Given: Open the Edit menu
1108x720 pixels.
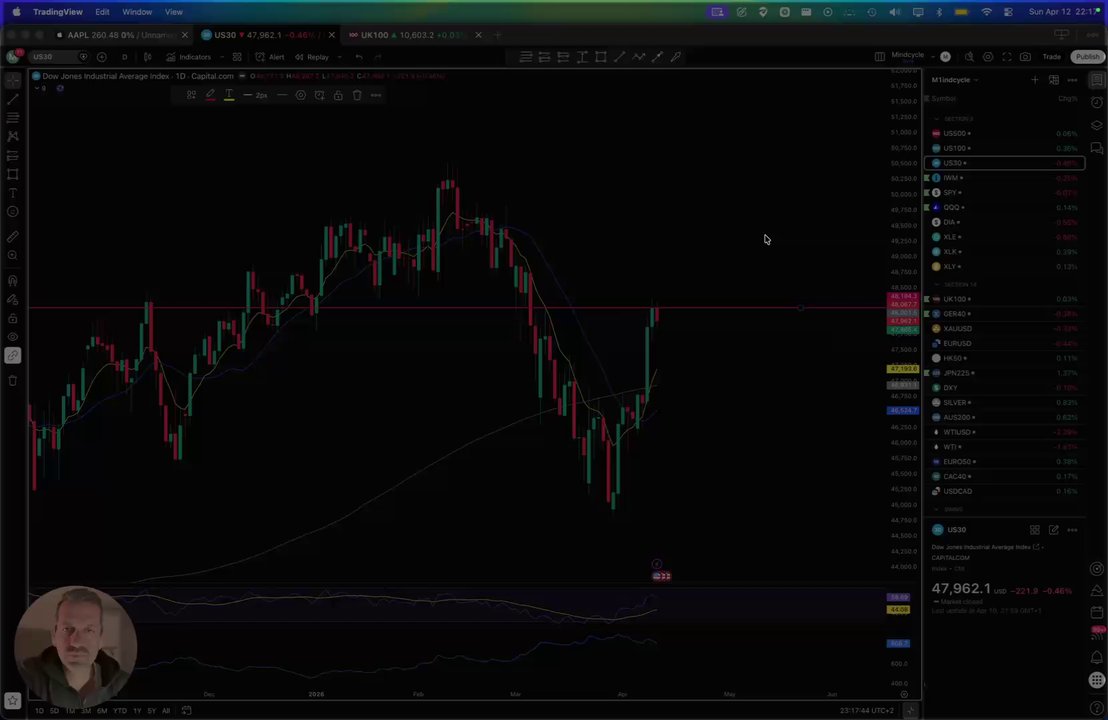Looking at the screenshot, I should (x=102, y=12).
